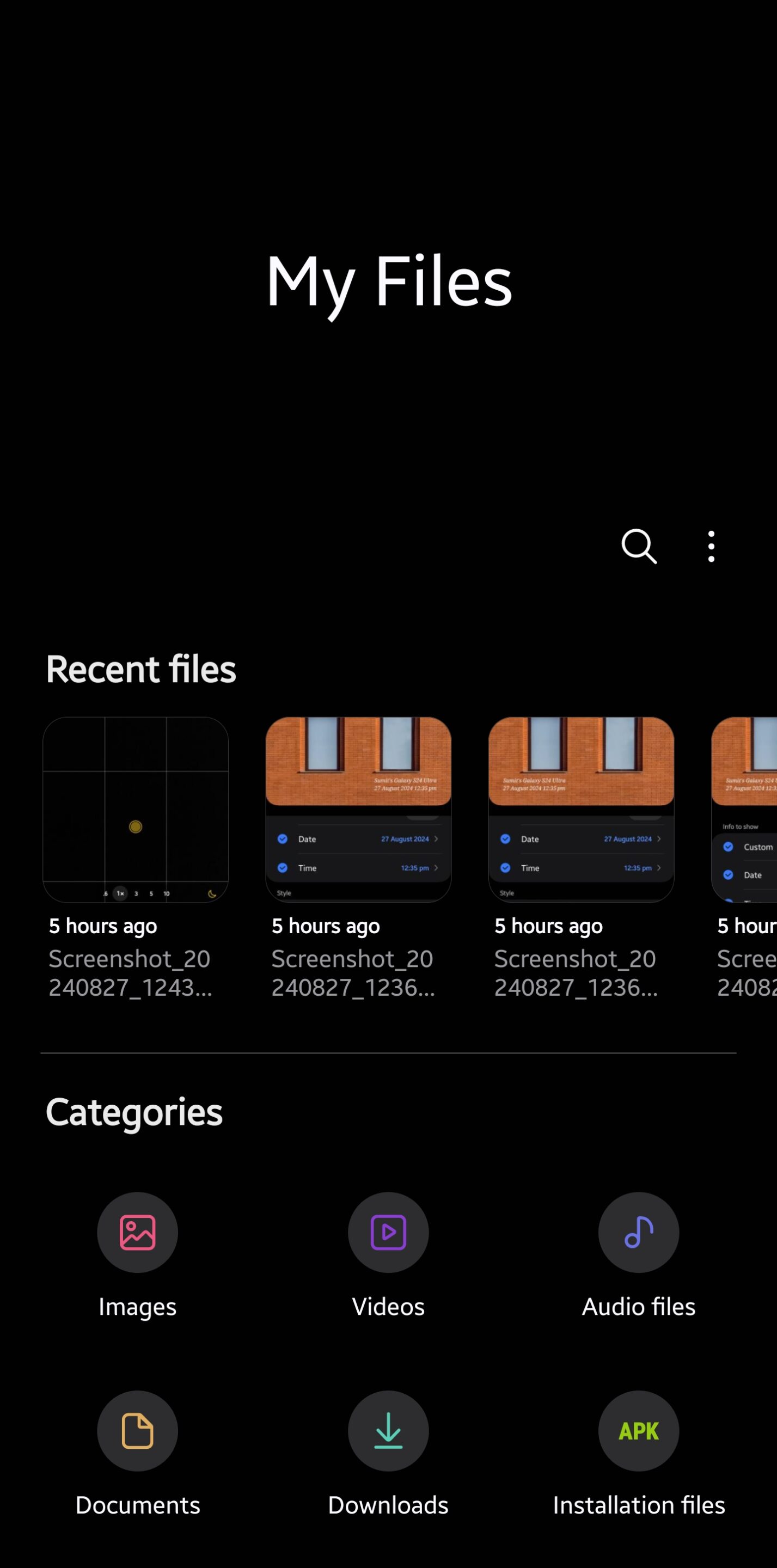The width and height of the screenshot is (777, 1568).
Task: Tap the Downloads arrow icon
Action: (x=388, y=1430)
